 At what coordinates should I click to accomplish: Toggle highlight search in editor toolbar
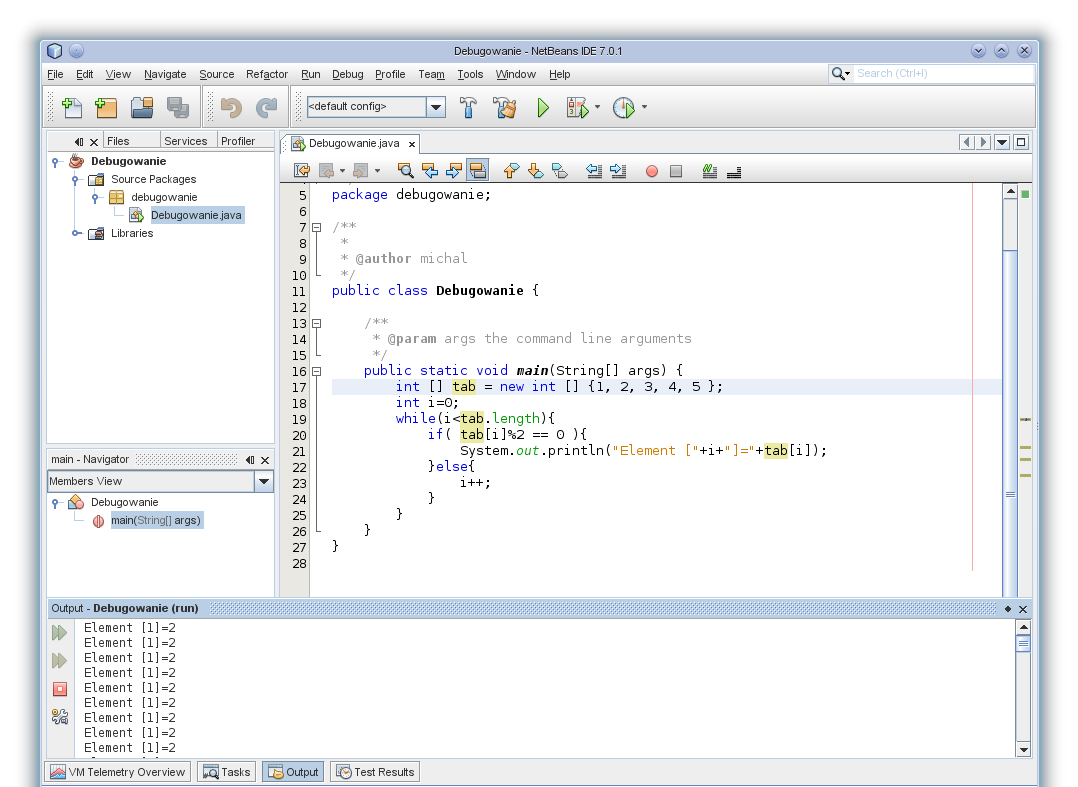477,171
